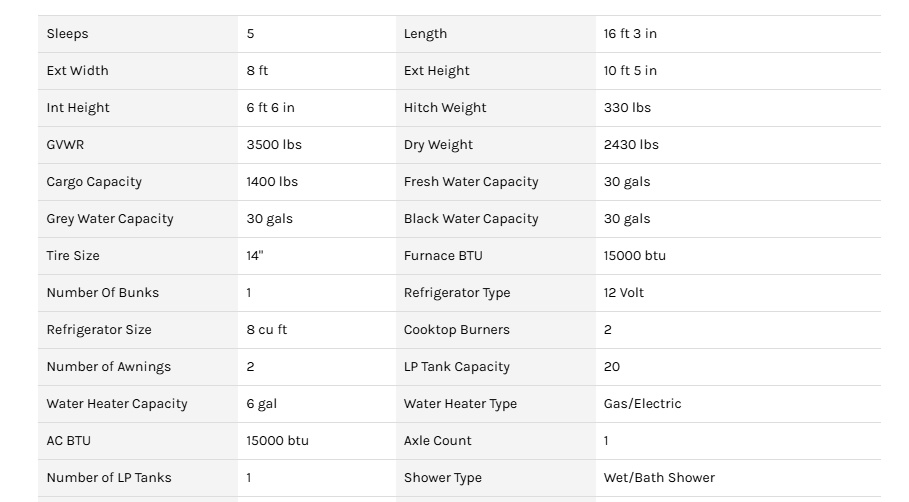Select the 16 ft 3 in length value
This screenshot has height=502, width=909.
pyautogui.click(x=630, y=34)
